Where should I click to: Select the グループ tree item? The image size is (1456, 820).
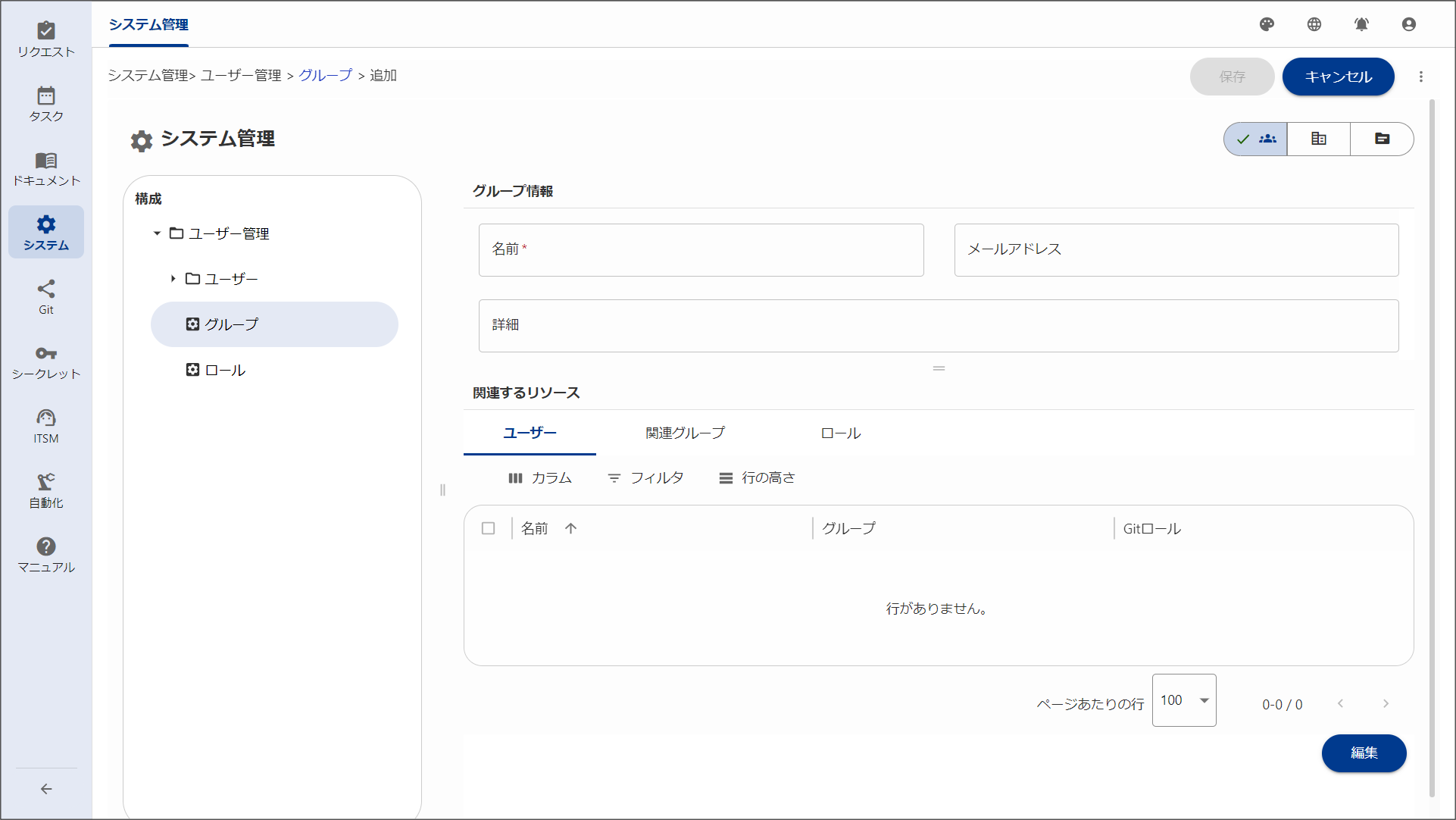pos(274,324)
